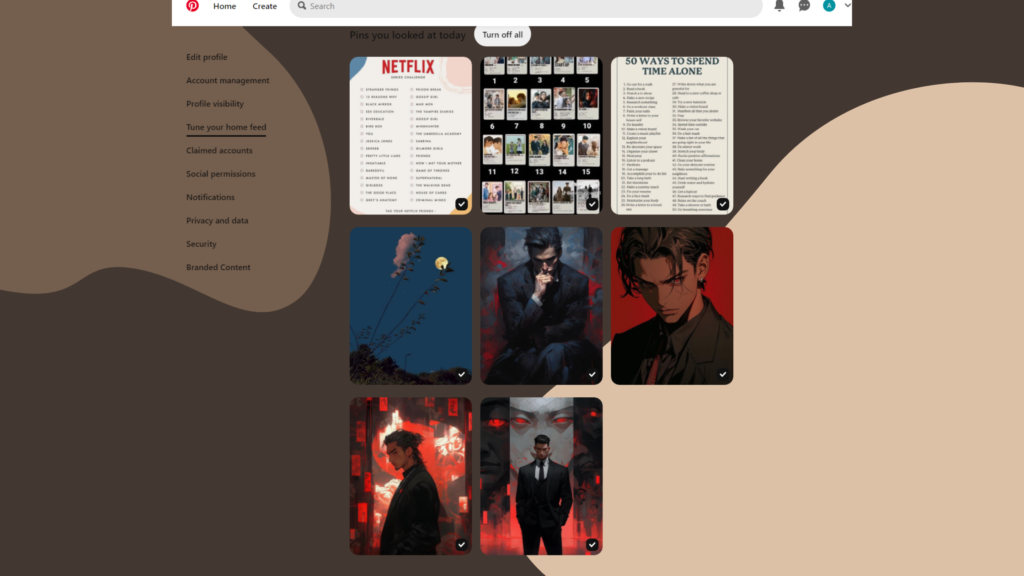Open the notifications bell
The image size is (1024, 576).
pyautogui.click(x=779, y=6)
